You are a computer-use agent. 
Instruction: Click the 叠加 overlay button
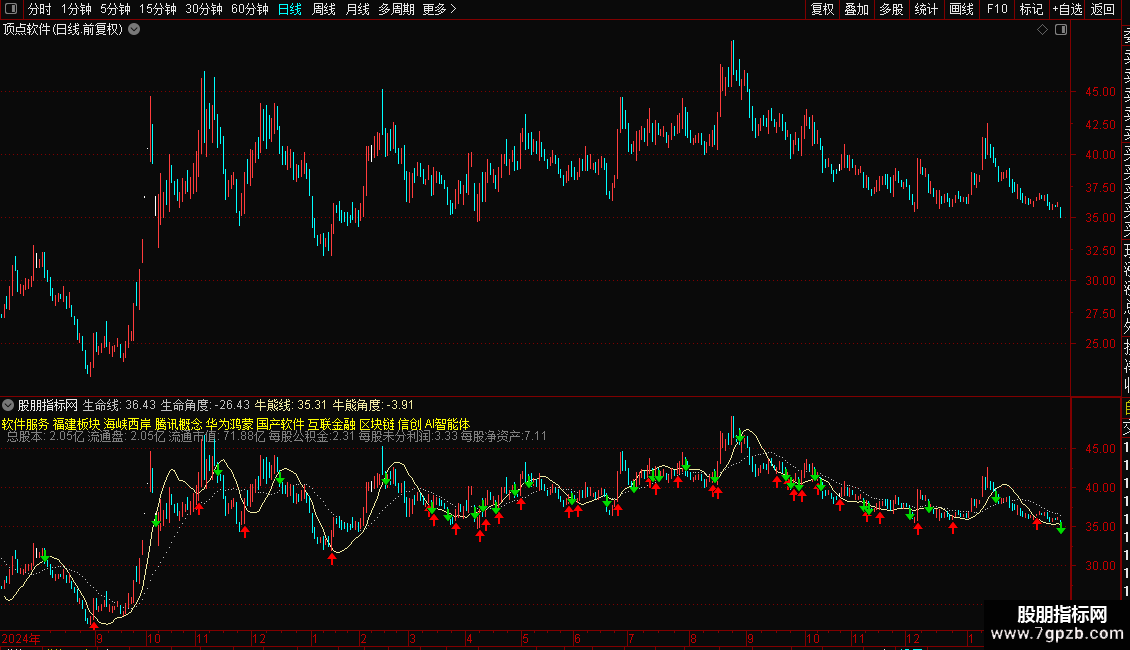[x=857, y=9]
